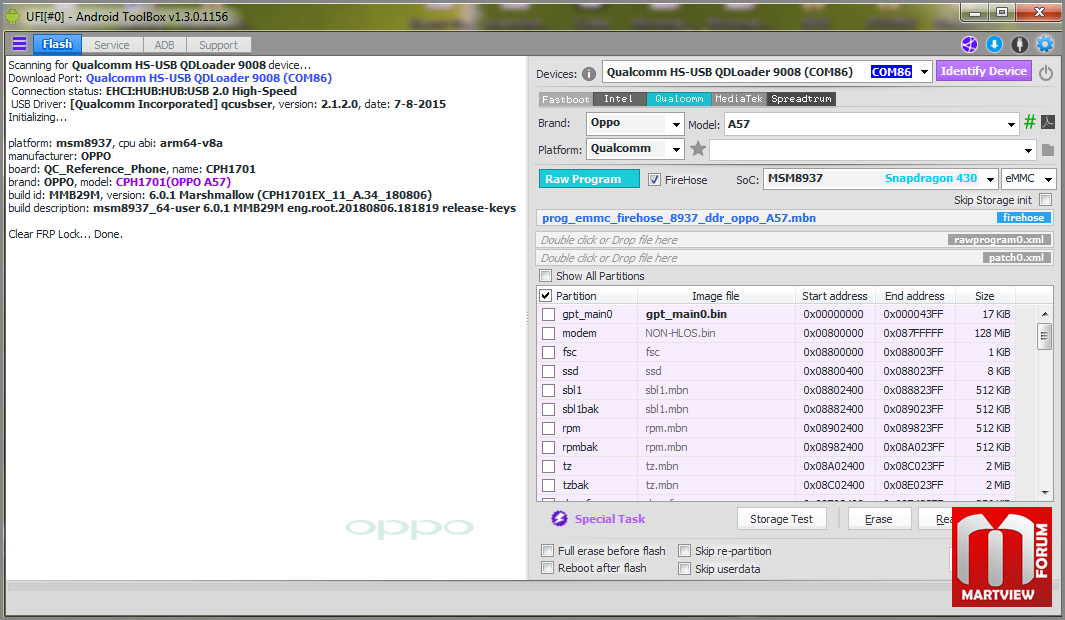Select the Qualcomm mode tab
1065x620 pixels.
click(679, 99)
